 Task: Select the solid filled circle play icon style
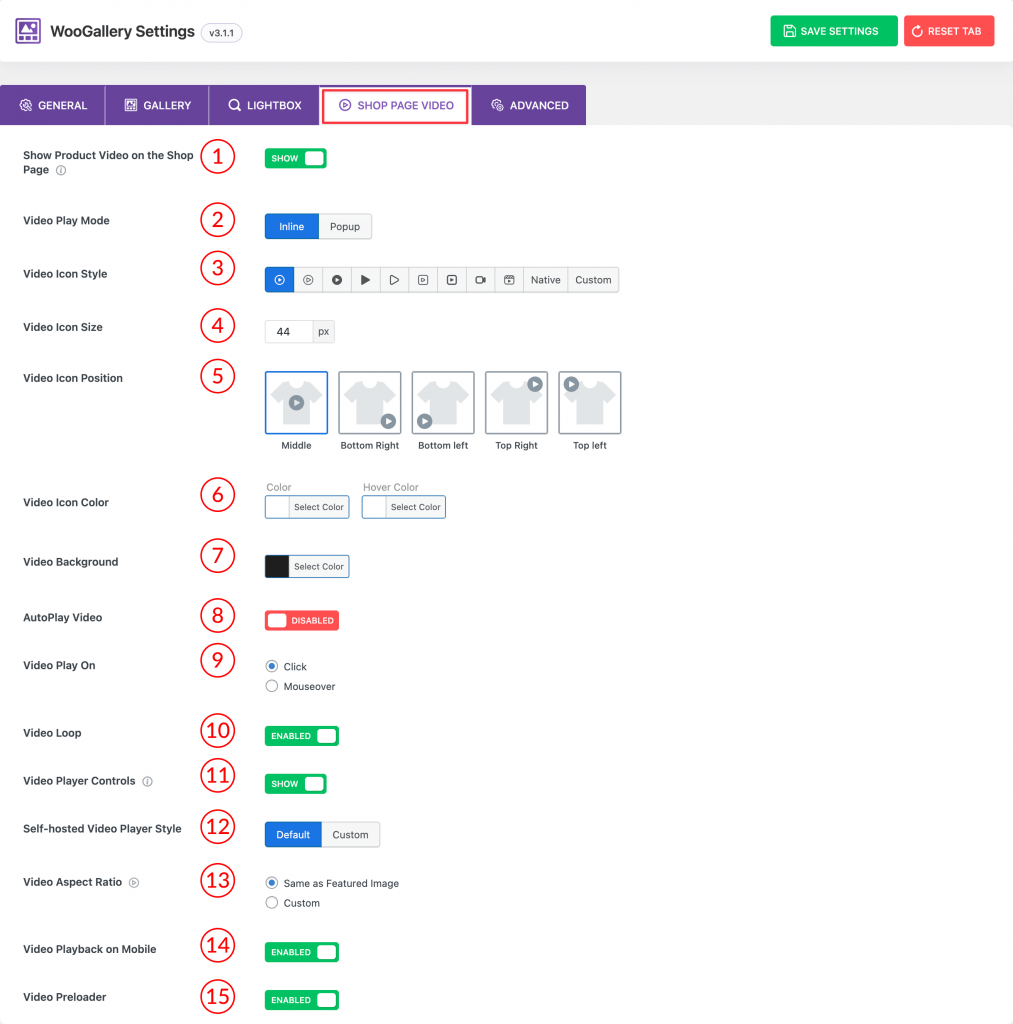tap(337, 280)
